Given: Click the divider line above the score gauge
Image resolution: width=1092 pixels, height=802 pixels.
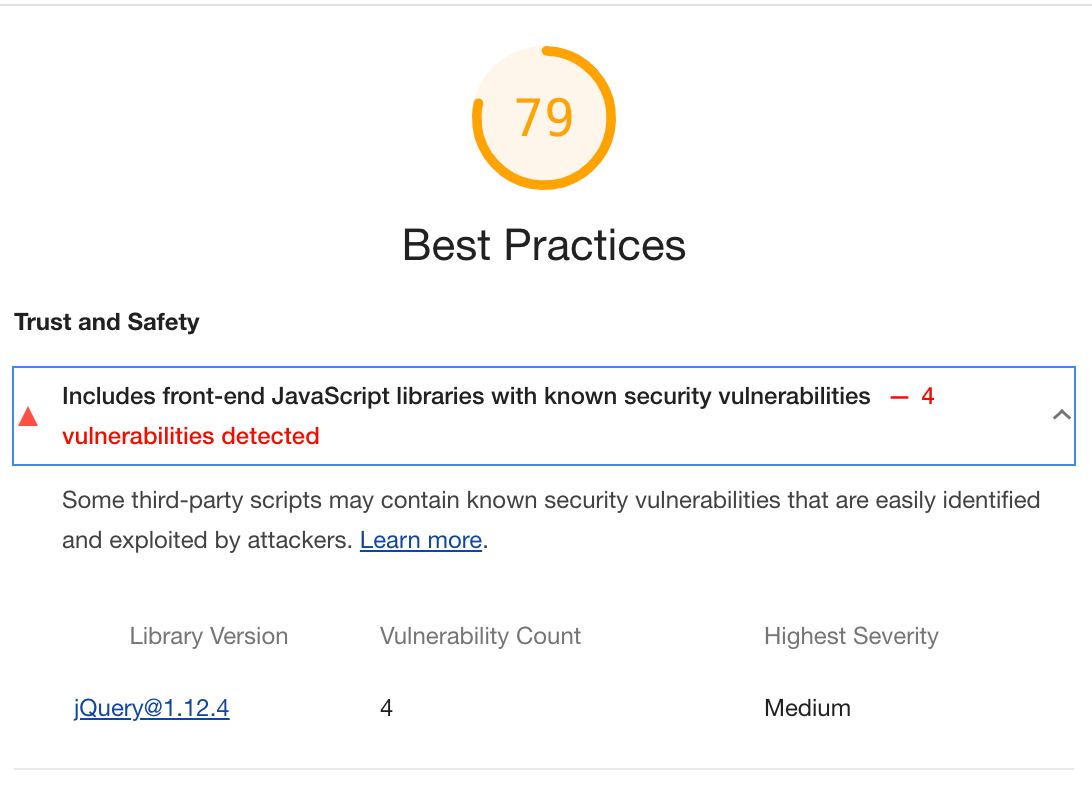Looking at the screenshot, I should [x=544, y=5].
